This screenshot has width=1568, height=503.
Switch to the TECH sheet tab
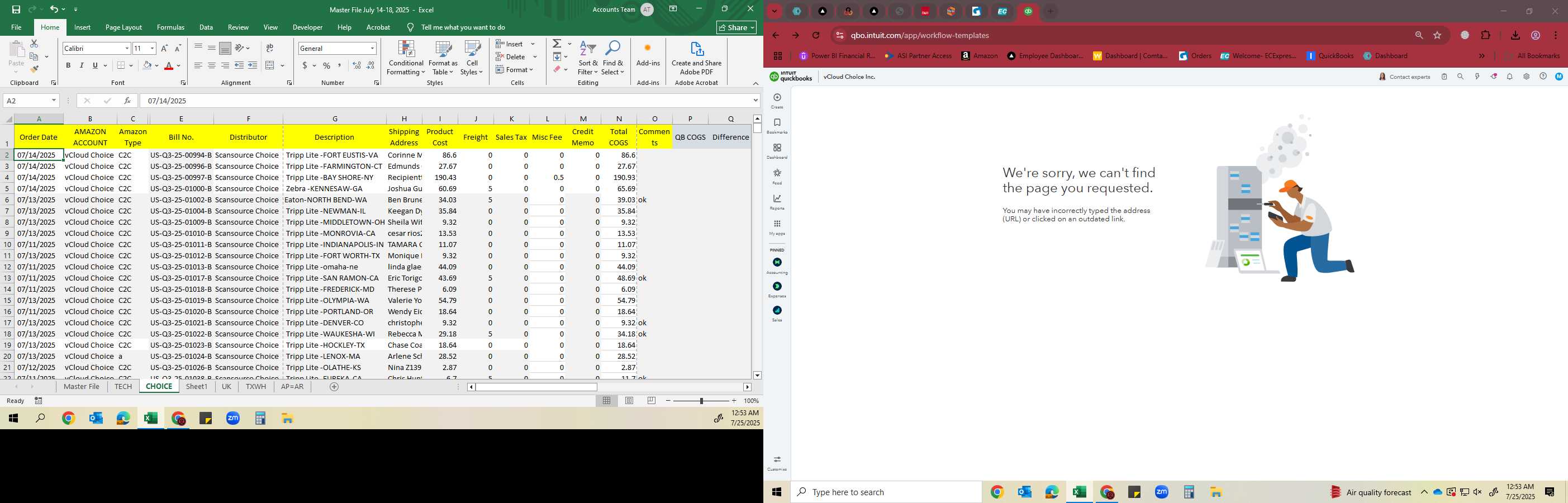pos(123,387)
